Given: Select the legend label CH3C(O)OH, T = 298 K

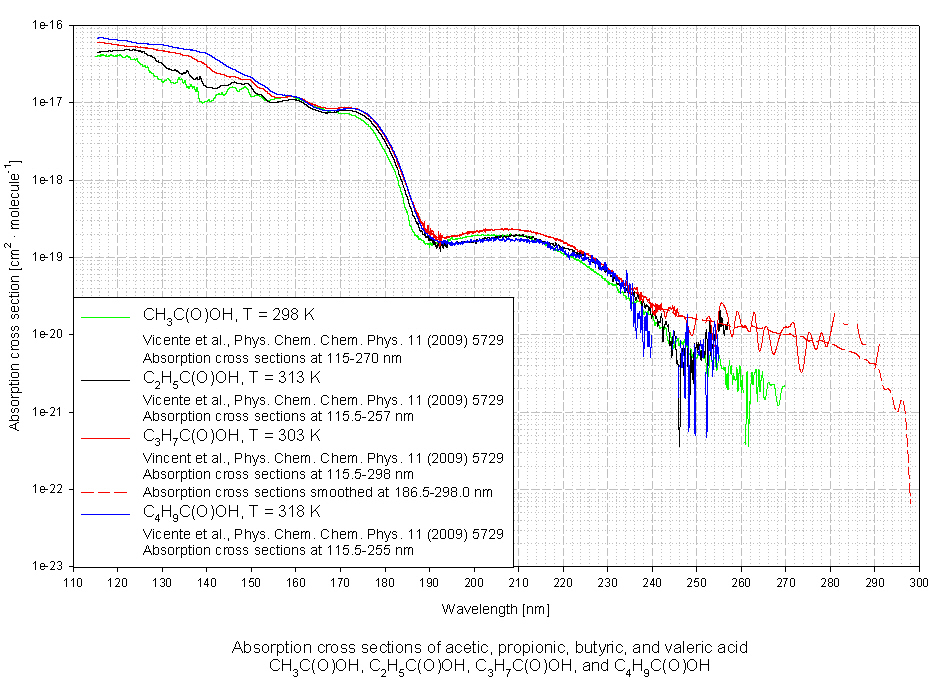Looking at the screenshot, I should [x=231, y=317].
